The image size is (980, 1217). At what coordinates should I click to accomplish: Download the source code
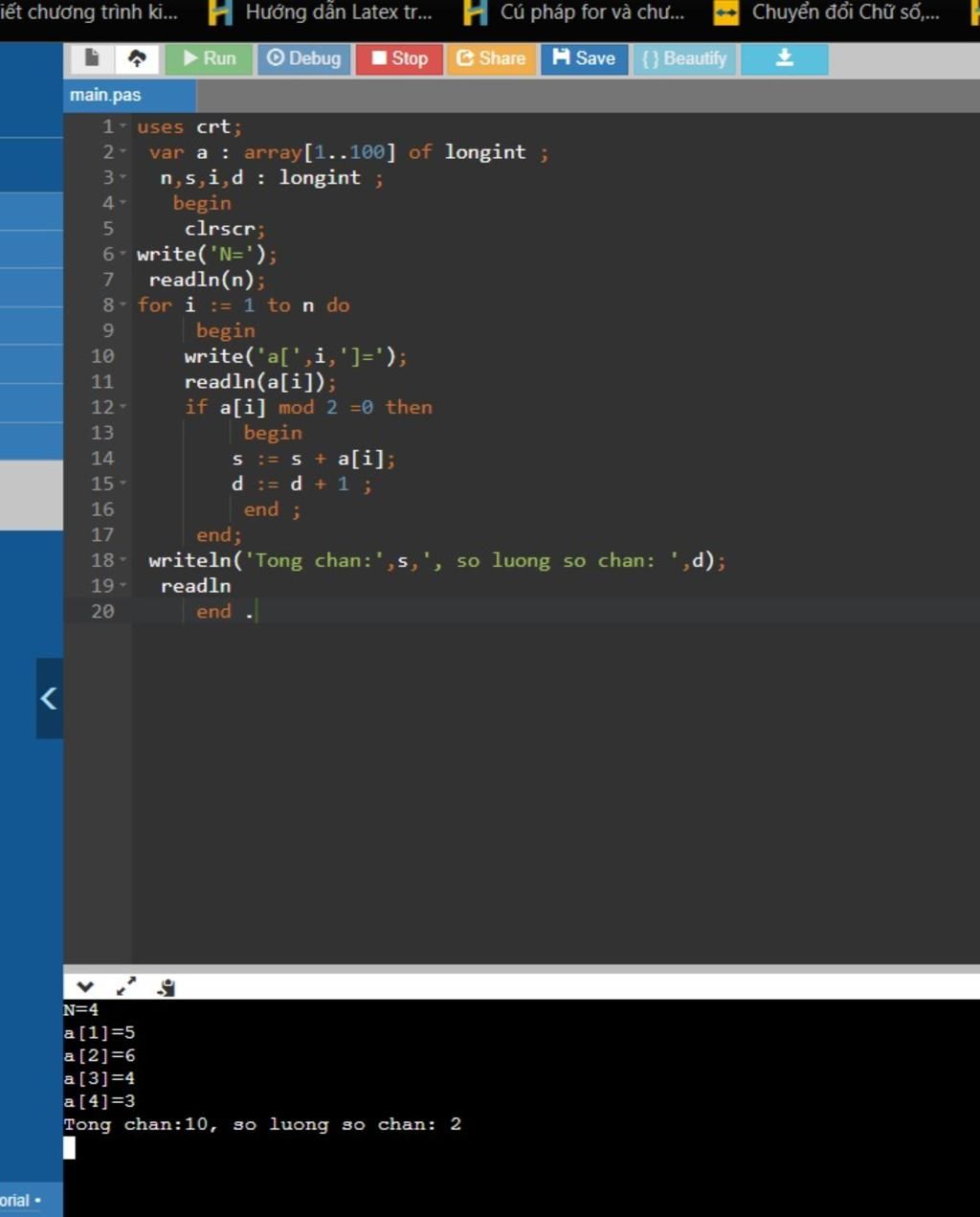coord(784,58)
